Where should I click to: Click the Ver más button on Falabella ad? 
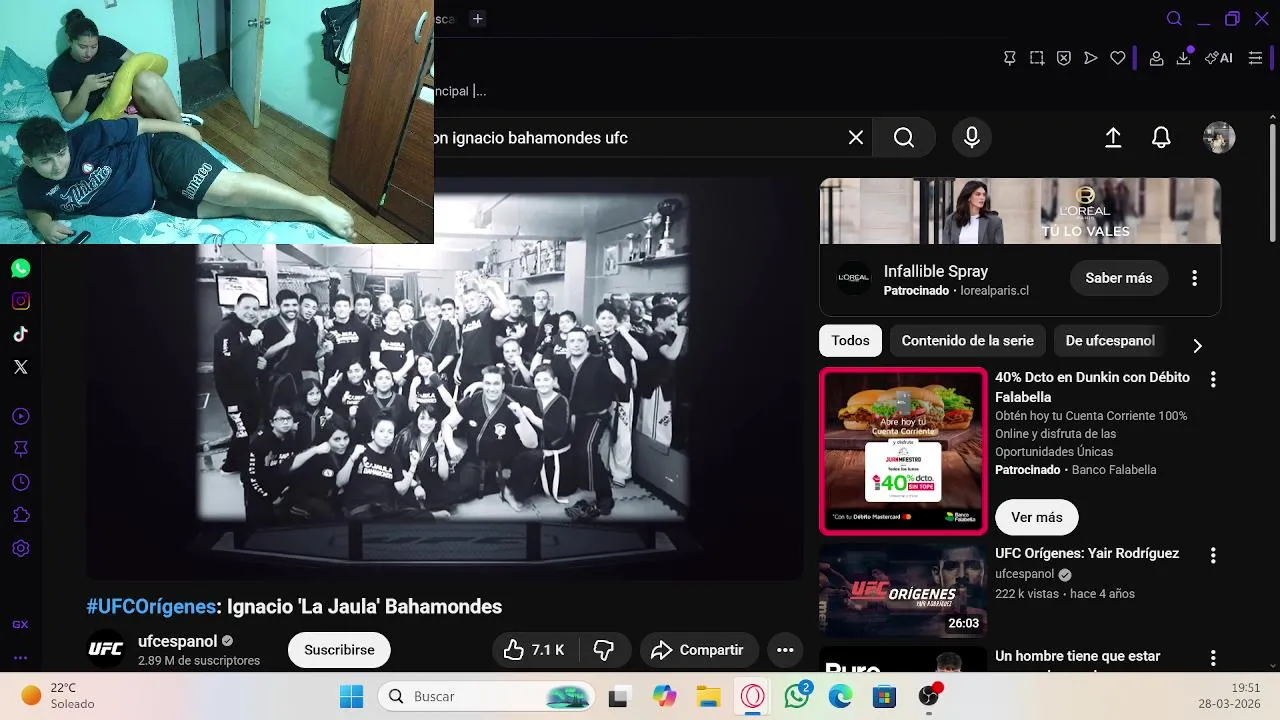pos(1036,517)
